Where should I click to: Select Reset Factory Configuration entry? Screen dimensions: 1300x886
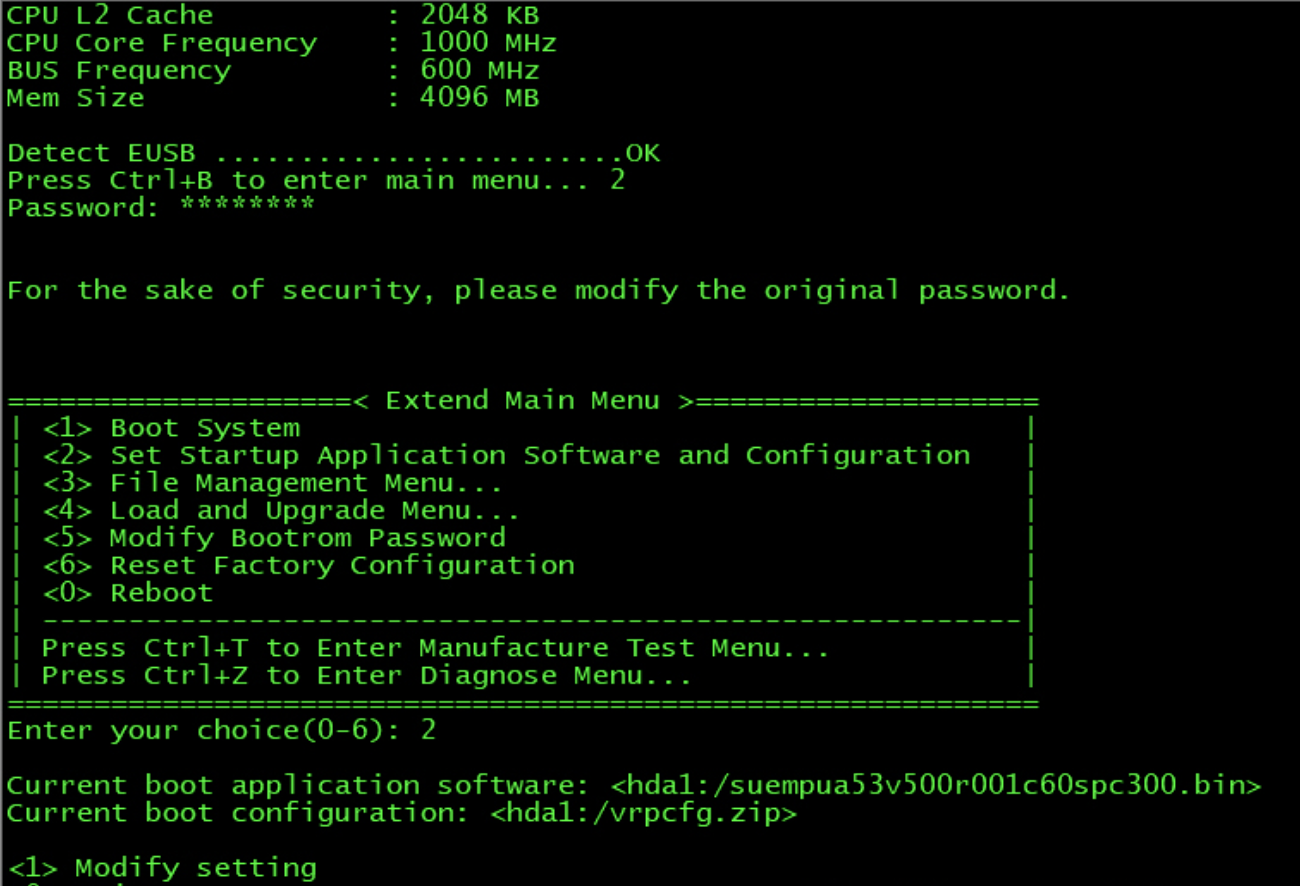[x=308, y=566]
